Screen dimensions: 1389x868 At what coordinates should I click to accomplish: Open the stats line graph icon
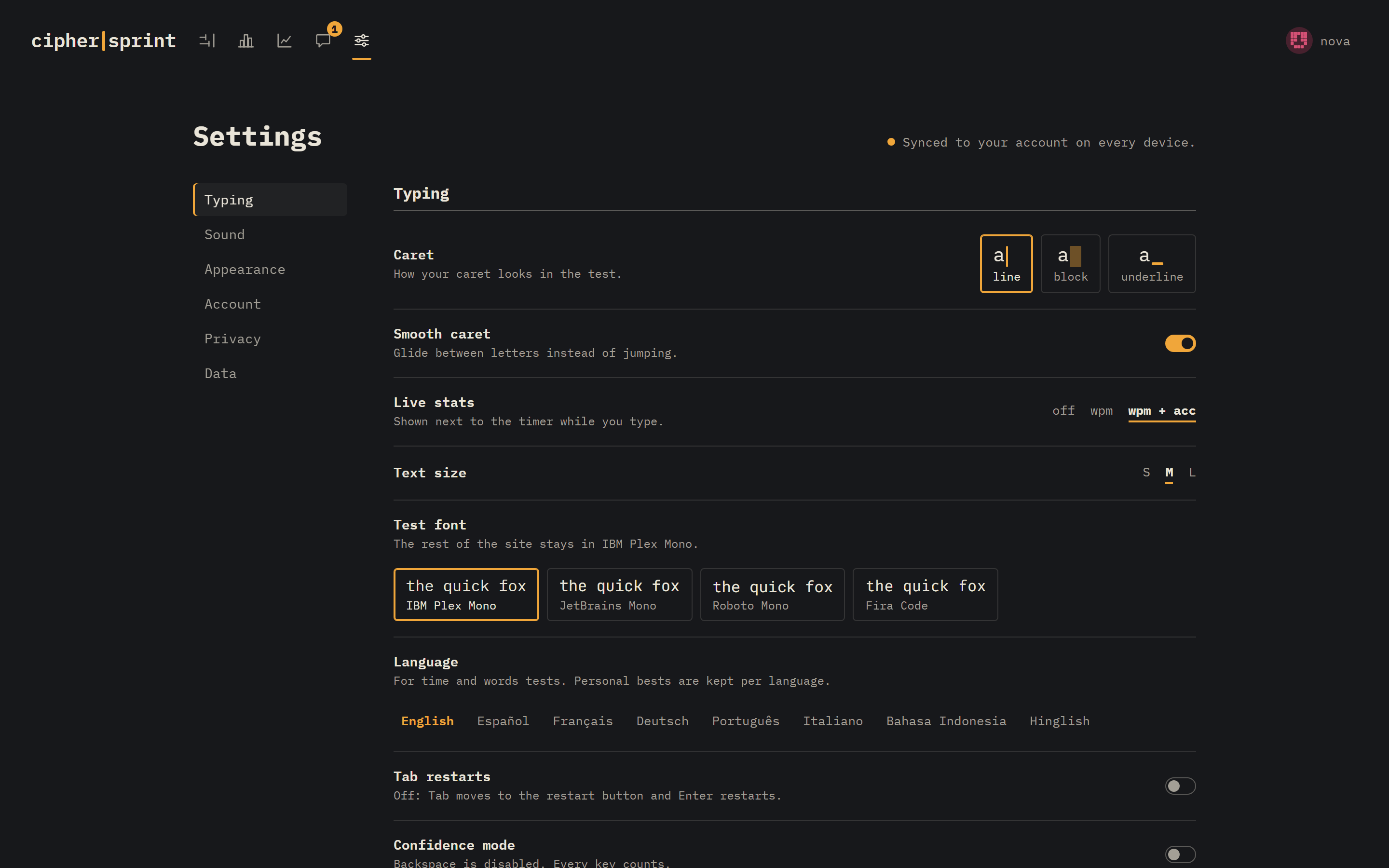285,41
